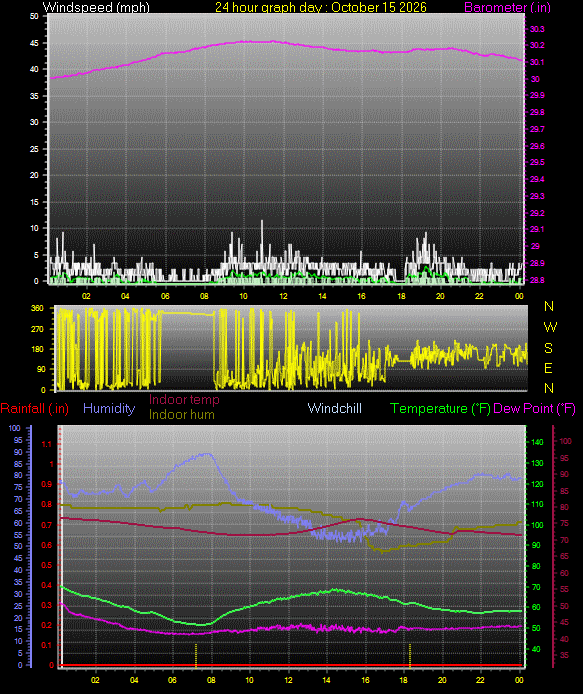This screenshot has height=694, width=583.
Task: Click the 30.2 value on the barometer axis
Action: point(537,46)
